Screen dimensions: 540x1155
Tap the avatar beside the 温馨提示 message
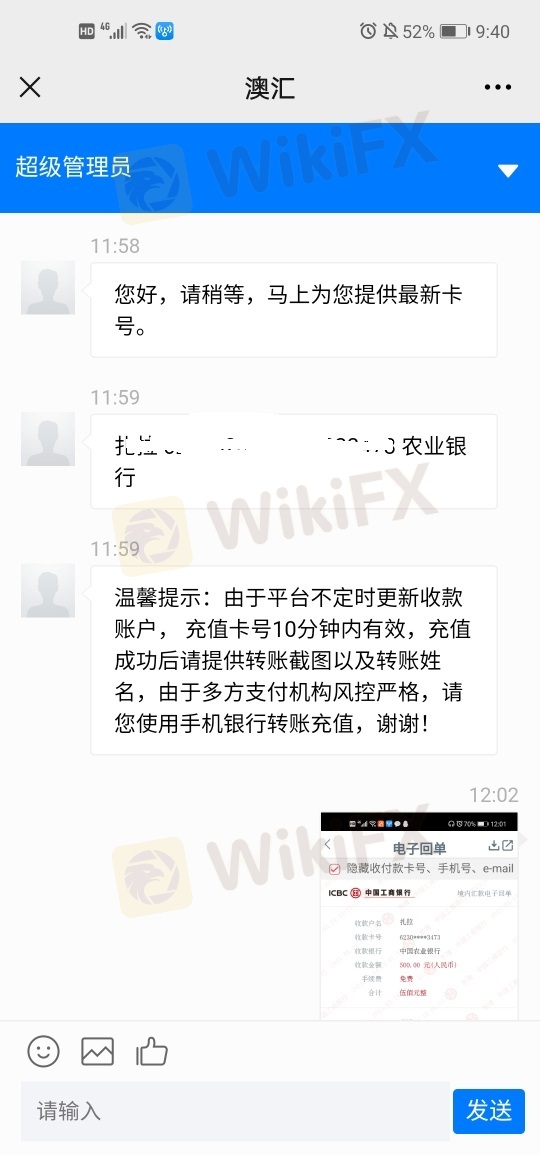pyautogui.click(x=48, y=591)
